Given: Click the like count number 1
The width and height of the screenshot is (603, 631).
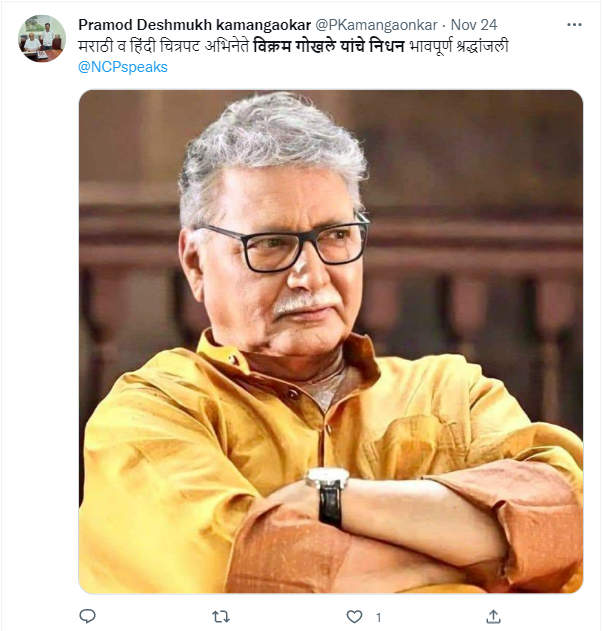Looking at the screenshot, I should point(379,616).
